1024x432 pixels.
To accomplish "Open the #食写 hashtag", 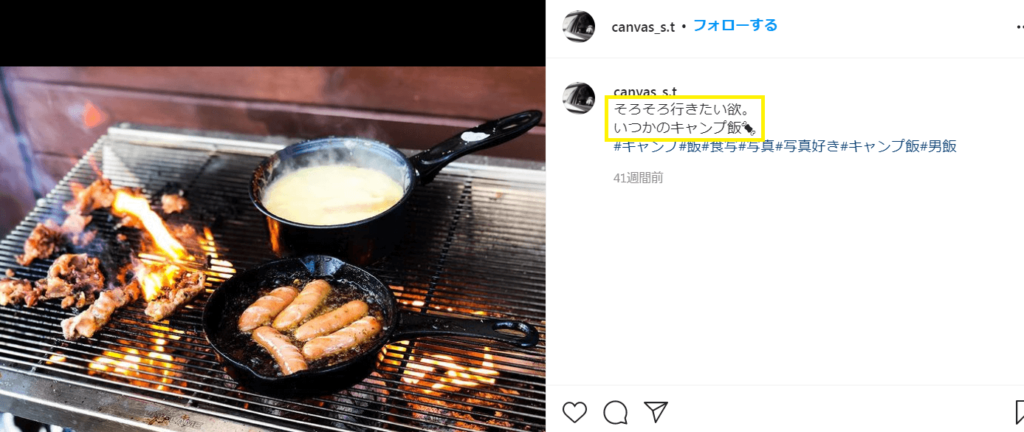I will point(720,147).
